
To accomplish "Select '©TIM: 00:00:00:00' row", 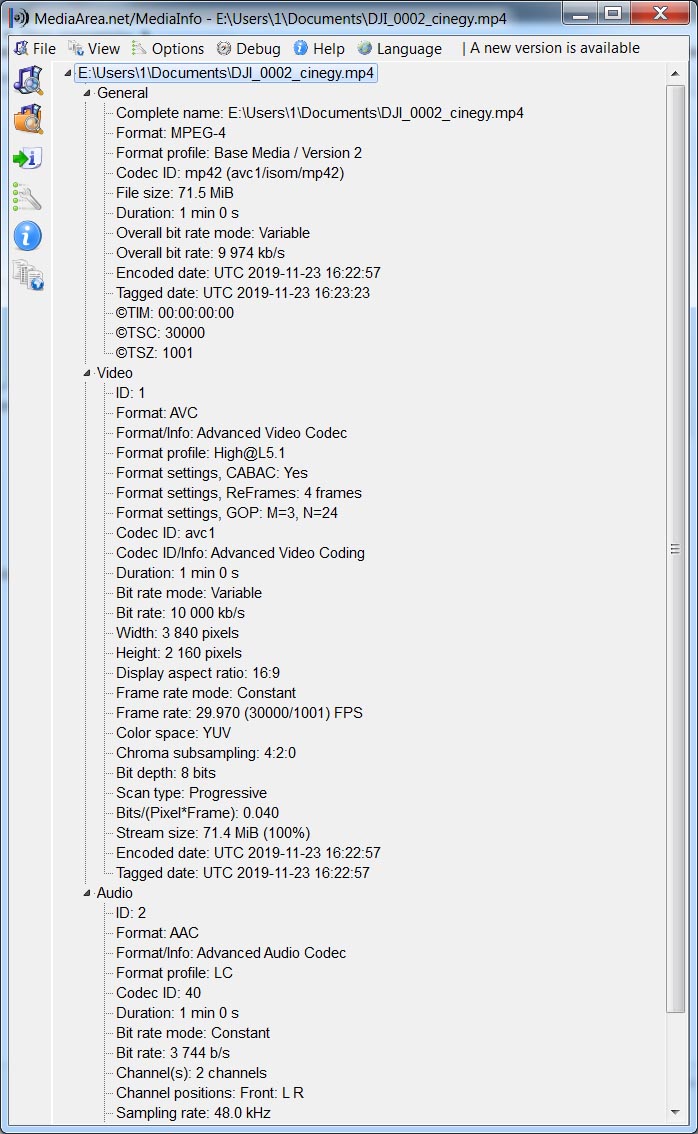I will (x=175, y=313).
